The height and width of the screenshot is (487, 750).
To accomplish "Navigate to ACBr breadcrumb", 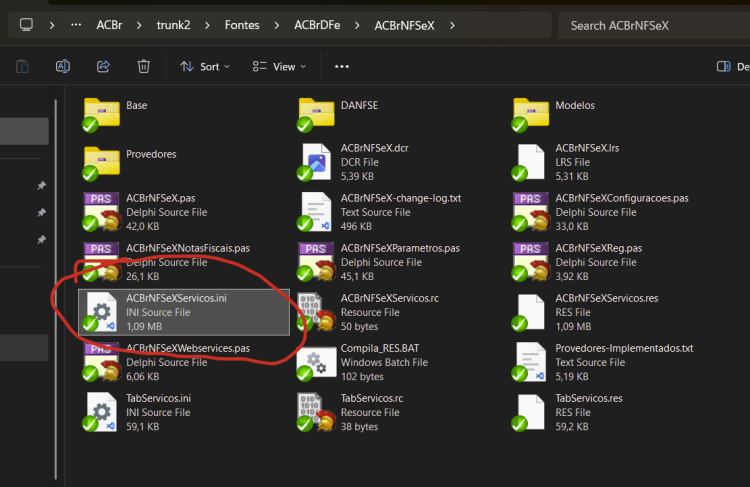I will click(x=109, y=25).
